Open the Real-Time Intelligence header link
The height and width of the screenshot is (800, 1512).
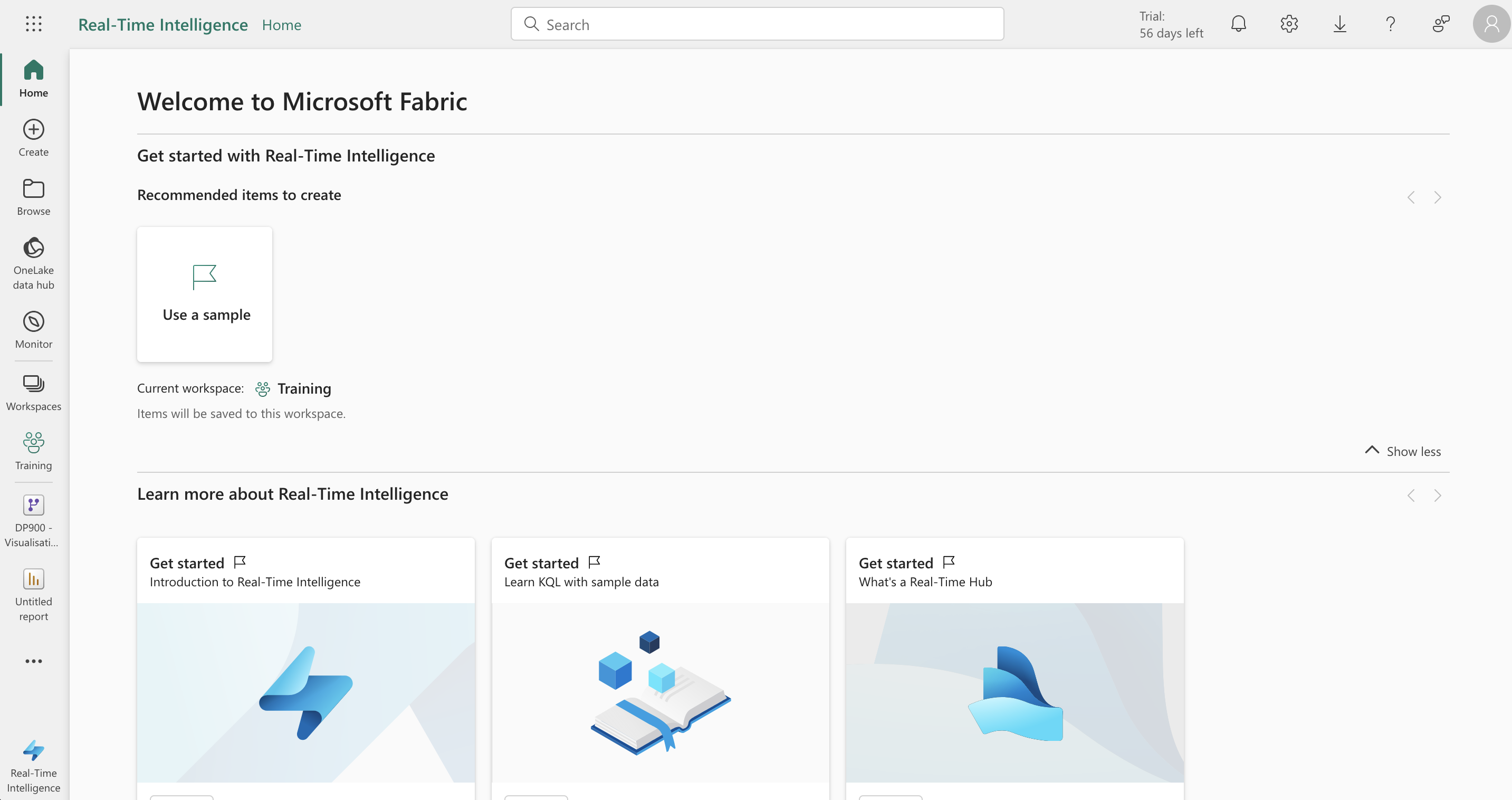point(163,25)
